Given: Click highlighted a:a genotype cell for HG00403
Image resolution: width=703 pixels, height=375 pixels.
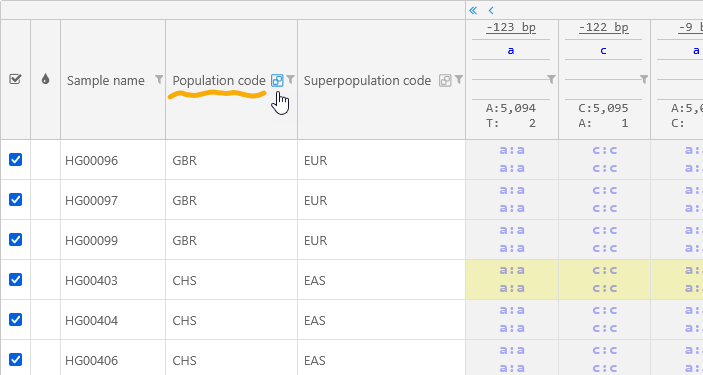Looking at the screenshot, I should (x=512, y=279).
